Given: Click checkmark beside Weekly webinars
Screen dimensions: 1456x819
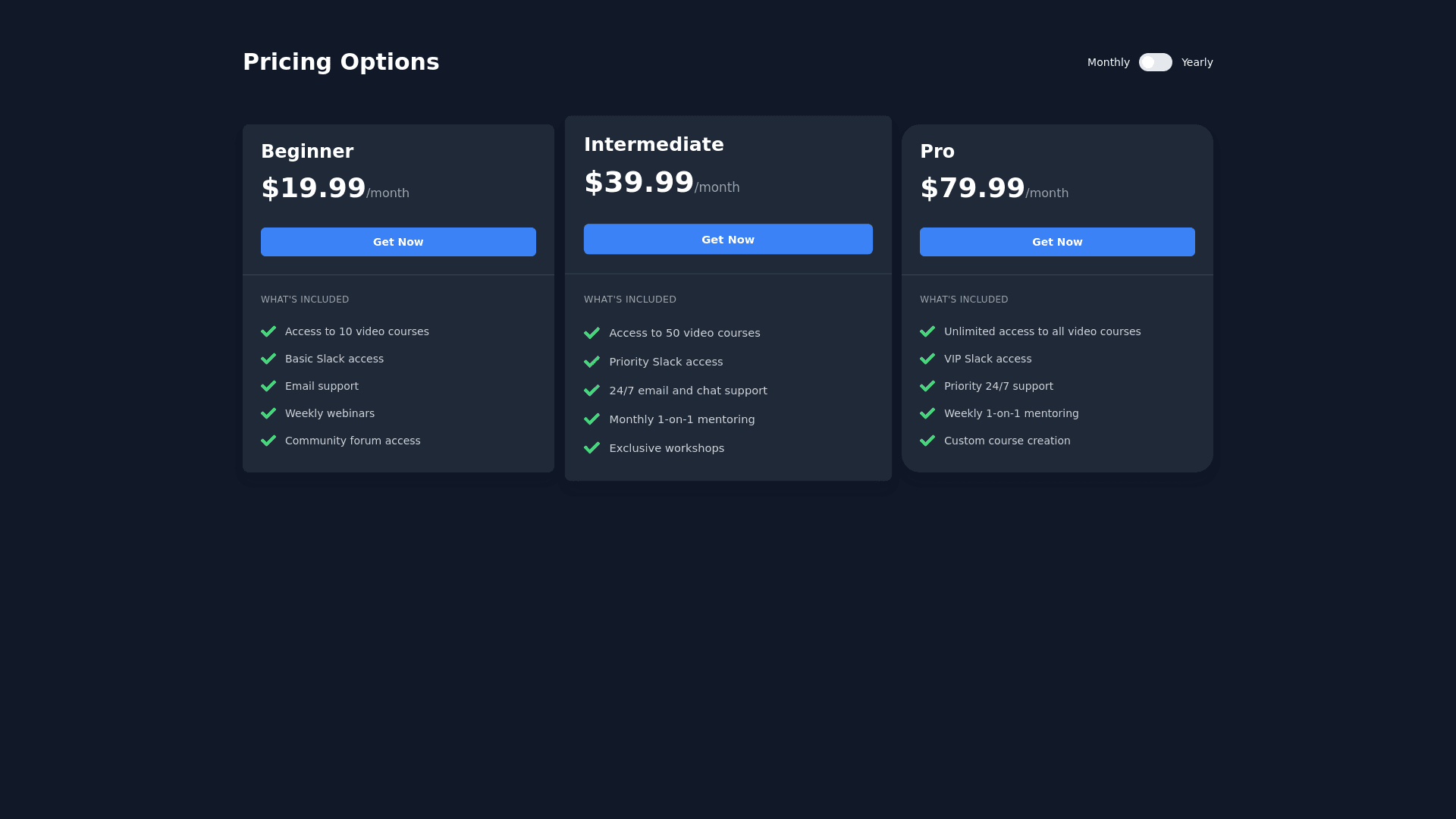Looking at the screenshot, I should (x=268, y=413).
